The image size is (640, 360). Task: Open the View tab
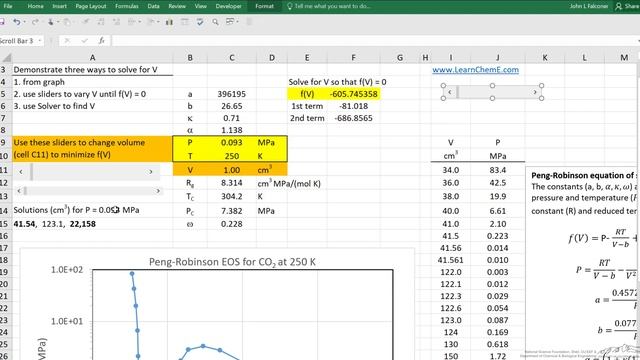[x=200, y=6]
